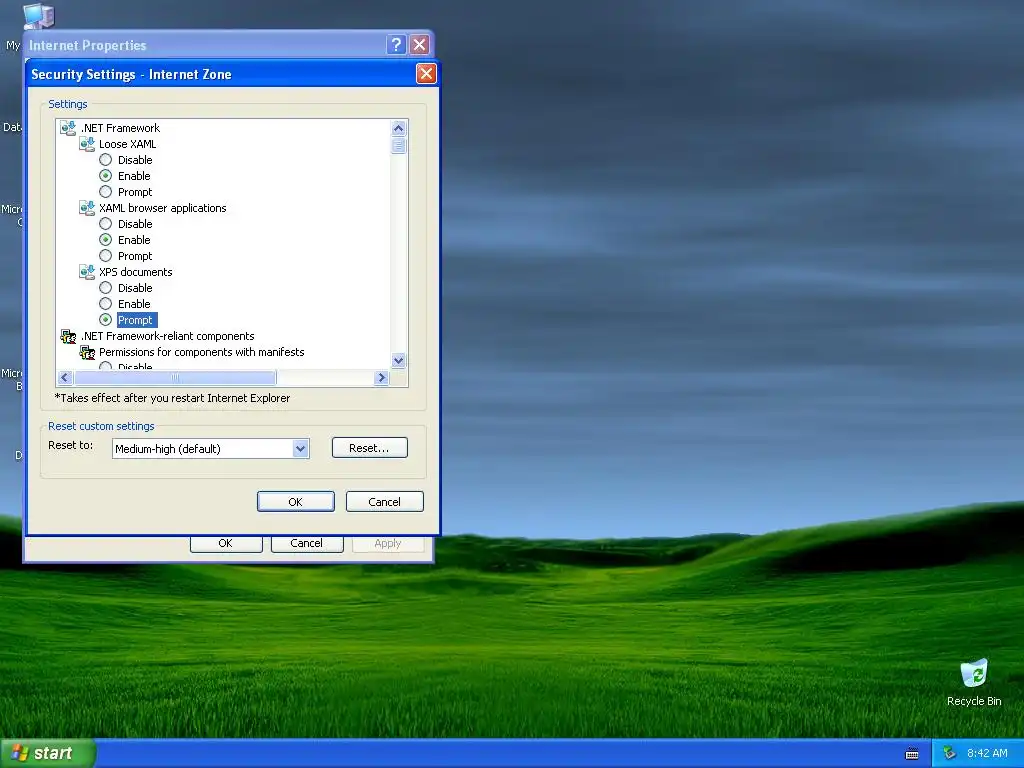This screenshot has height=768, width=1024.
Task: Select Disable under Loose XAML
Action: tap(105, 160)
